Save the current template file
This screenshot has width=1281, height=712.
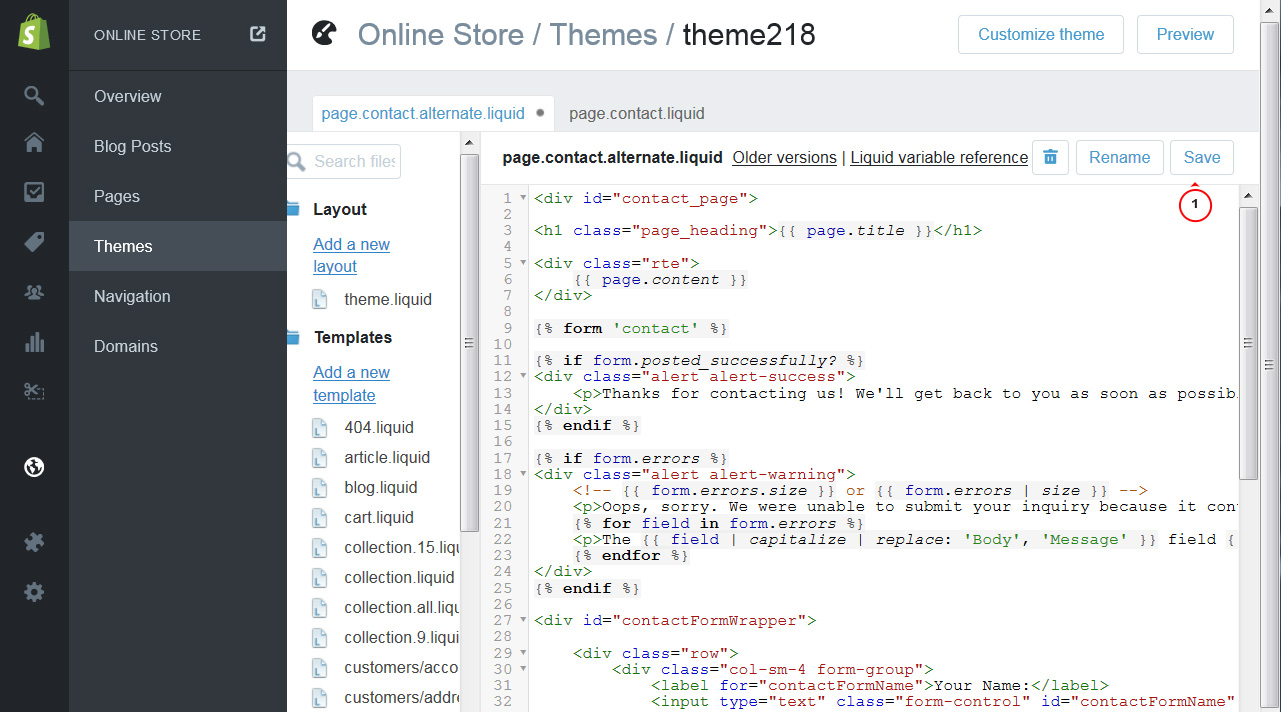[x=1202, y=157]
